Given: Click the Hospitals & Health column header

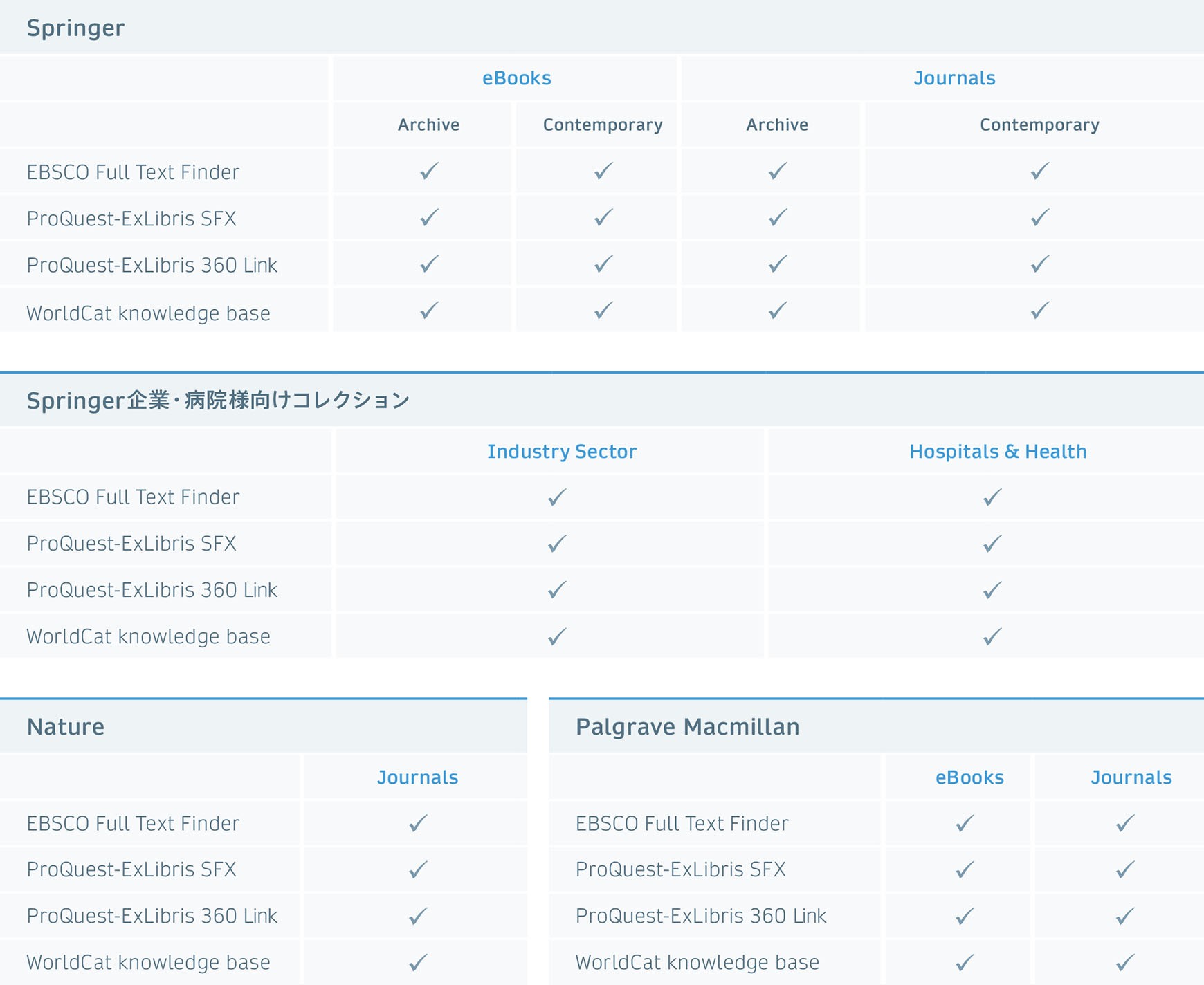Looking at the screenshot, I should (998, 452).
